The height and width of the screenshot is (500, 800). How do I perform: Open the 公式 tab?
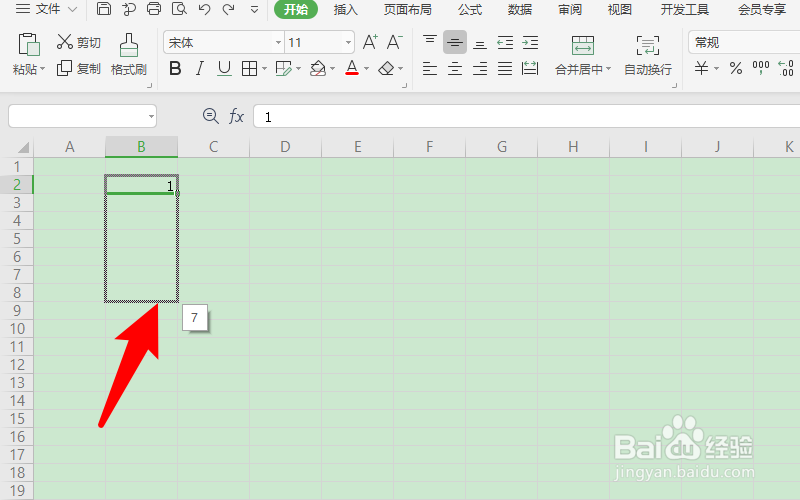(x=470, y=9)
